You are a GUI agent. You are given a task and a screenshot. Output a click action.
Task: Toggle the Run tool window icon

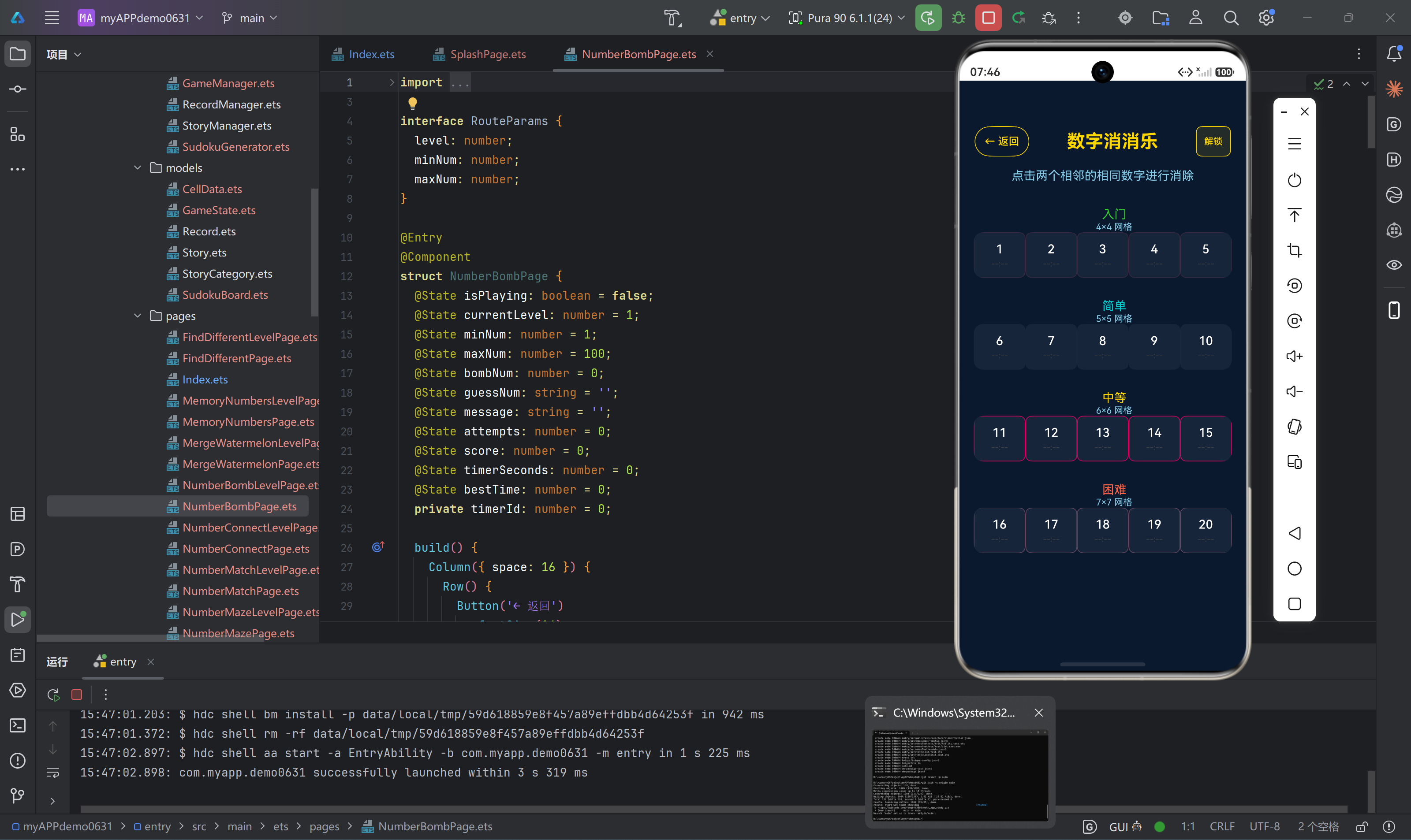coord(18,619)
